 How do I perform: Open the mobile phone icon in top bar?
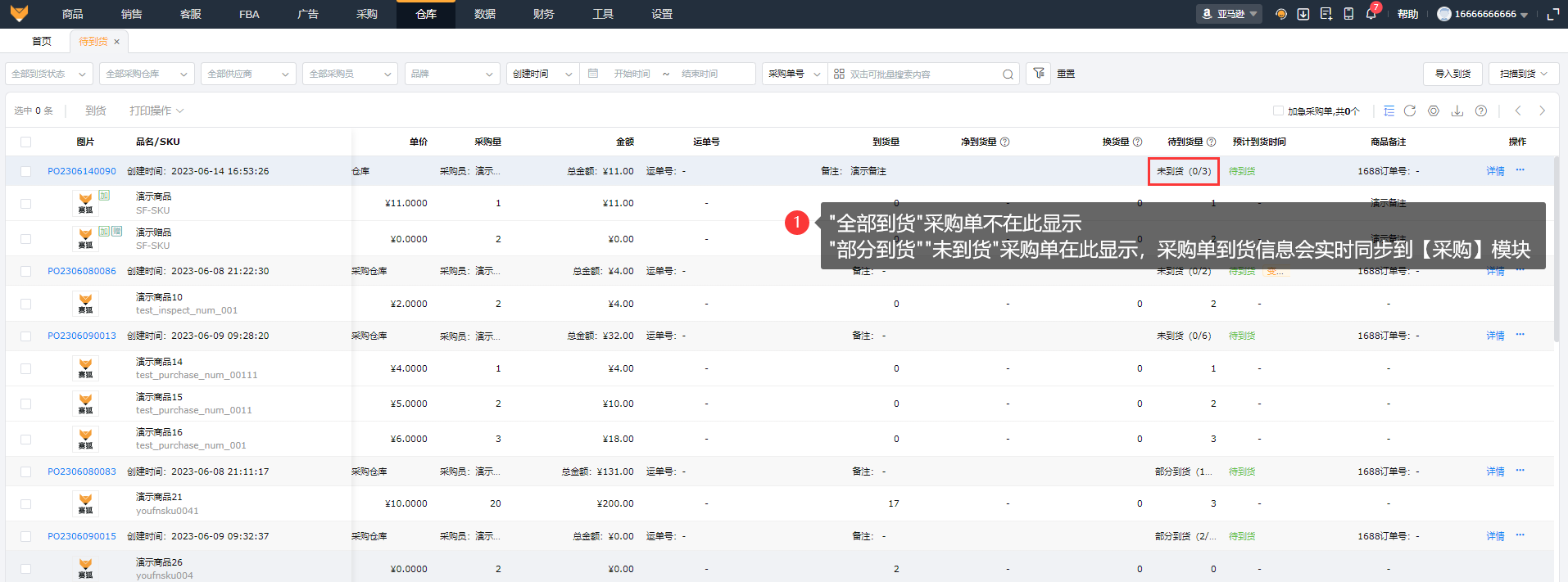(x=1348, y=14)
